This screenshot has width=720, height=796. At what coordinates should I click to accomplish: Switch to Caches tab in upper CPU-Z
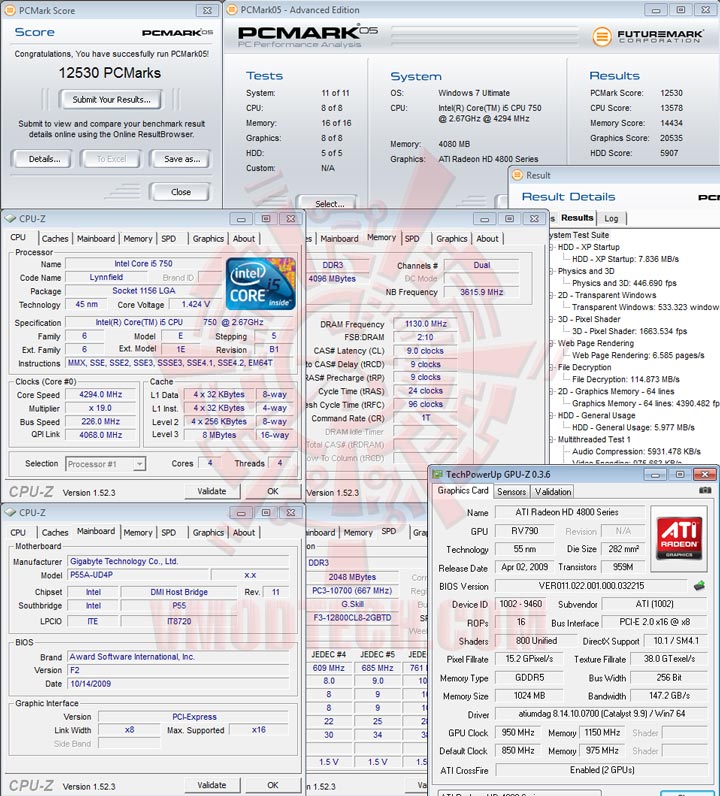click(x=55, y=239)
